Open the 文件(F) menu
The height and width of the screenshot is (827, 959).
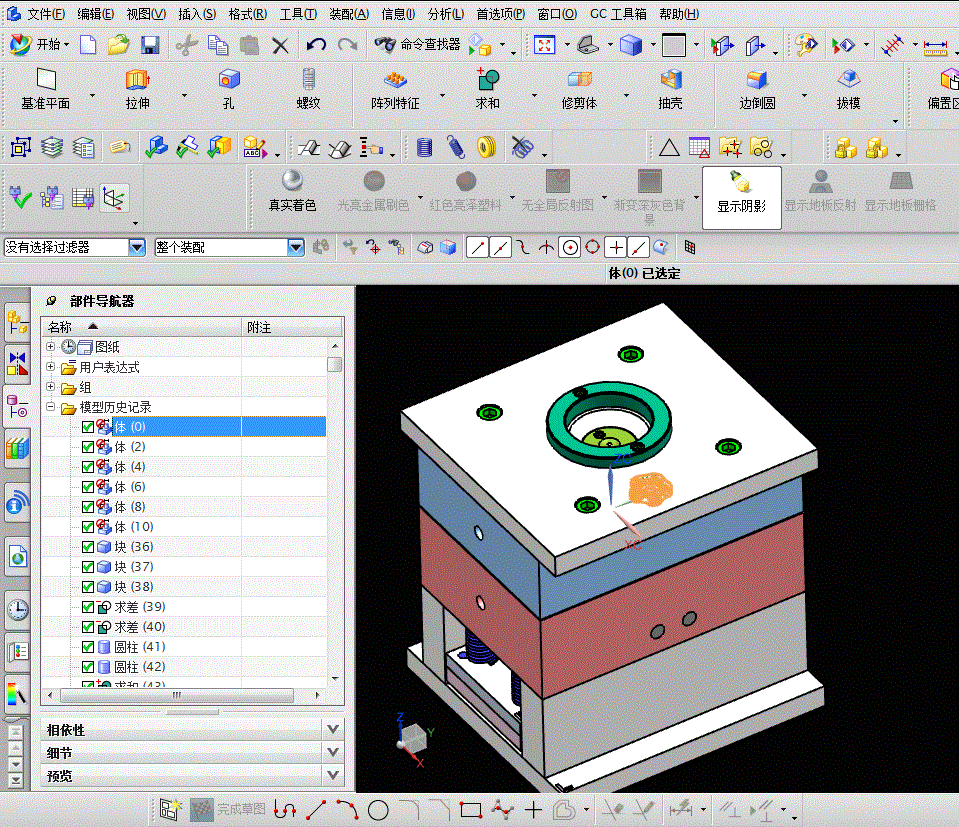[x=46, y=13]
